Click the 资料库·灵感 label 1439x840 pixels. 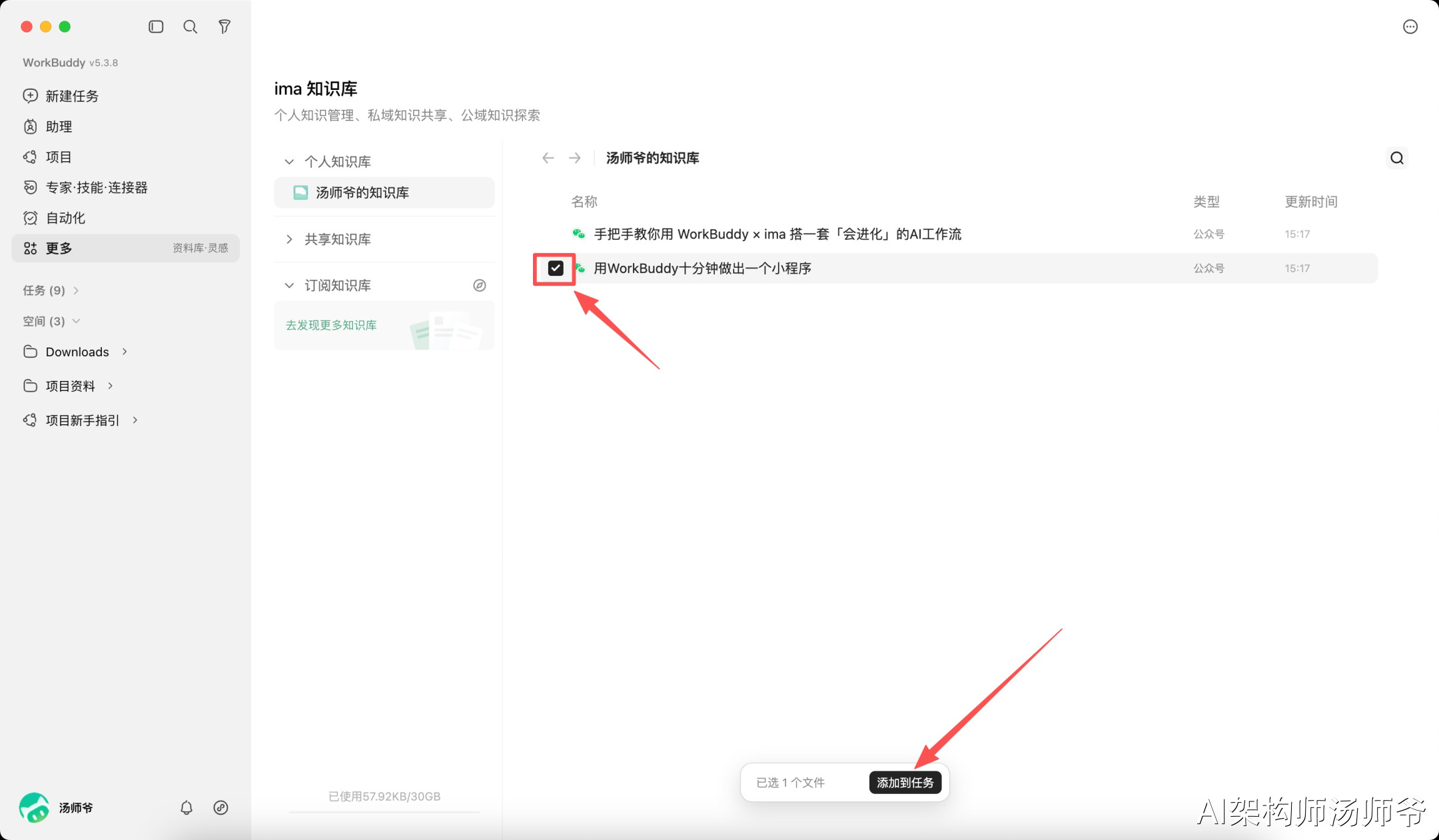[200, 248]
